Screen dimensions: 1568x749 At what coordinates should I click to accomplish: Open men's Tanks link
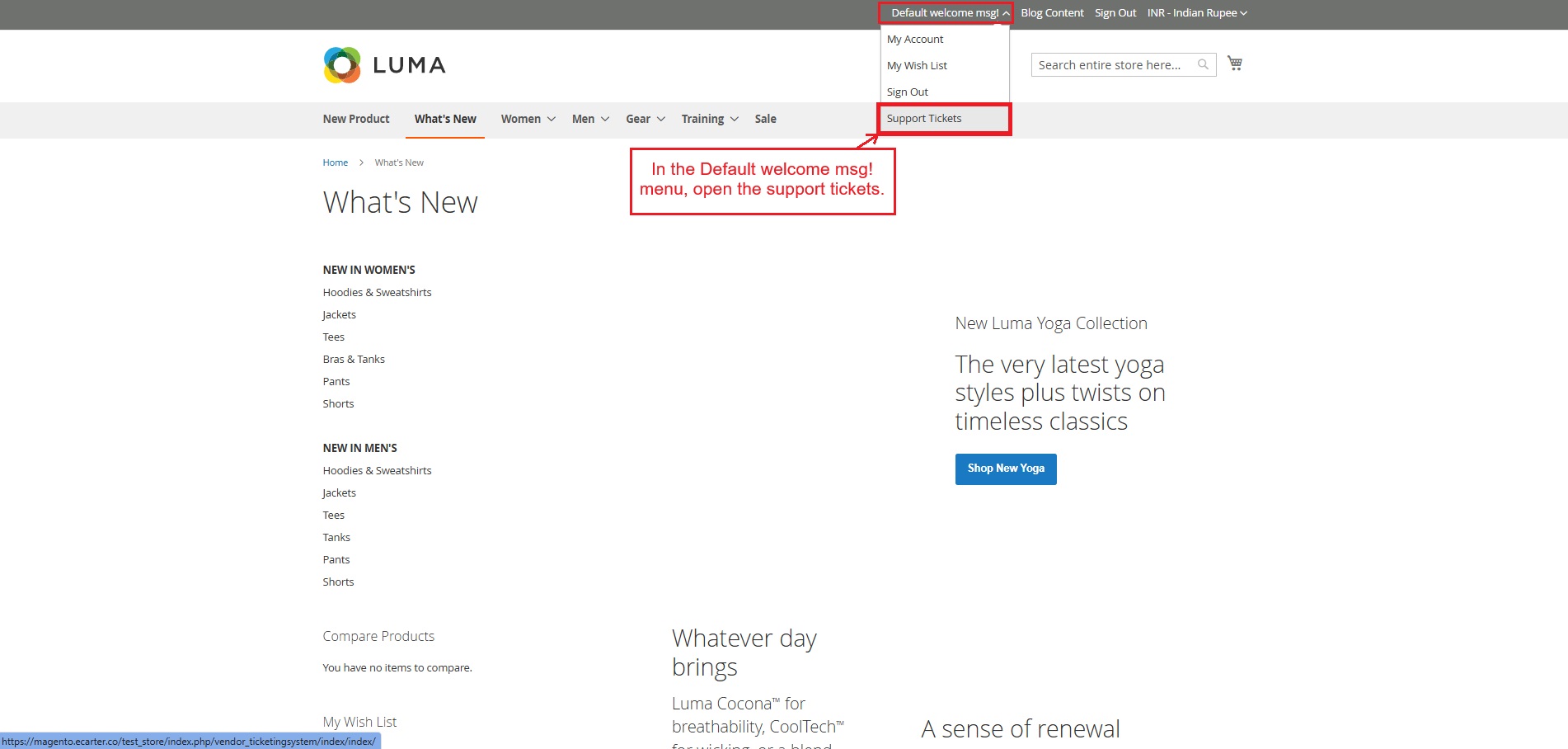pos(336,538)
